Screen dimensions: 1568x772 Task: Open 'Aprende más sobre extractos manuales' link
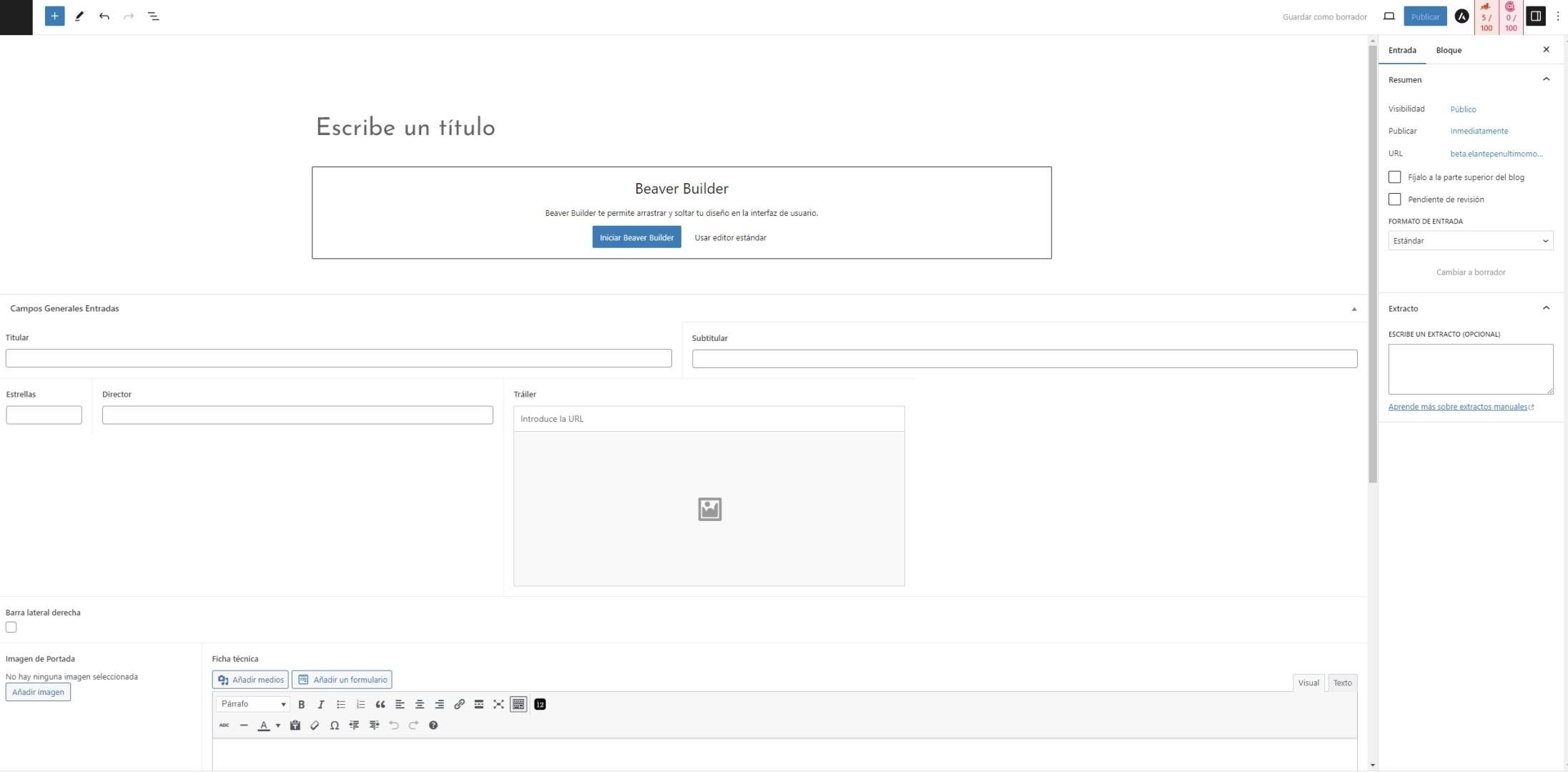tap(1460, 407)
